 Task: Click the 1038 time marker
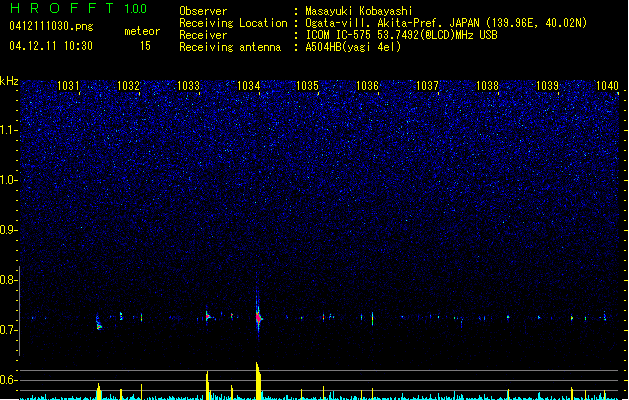(487, 86)
